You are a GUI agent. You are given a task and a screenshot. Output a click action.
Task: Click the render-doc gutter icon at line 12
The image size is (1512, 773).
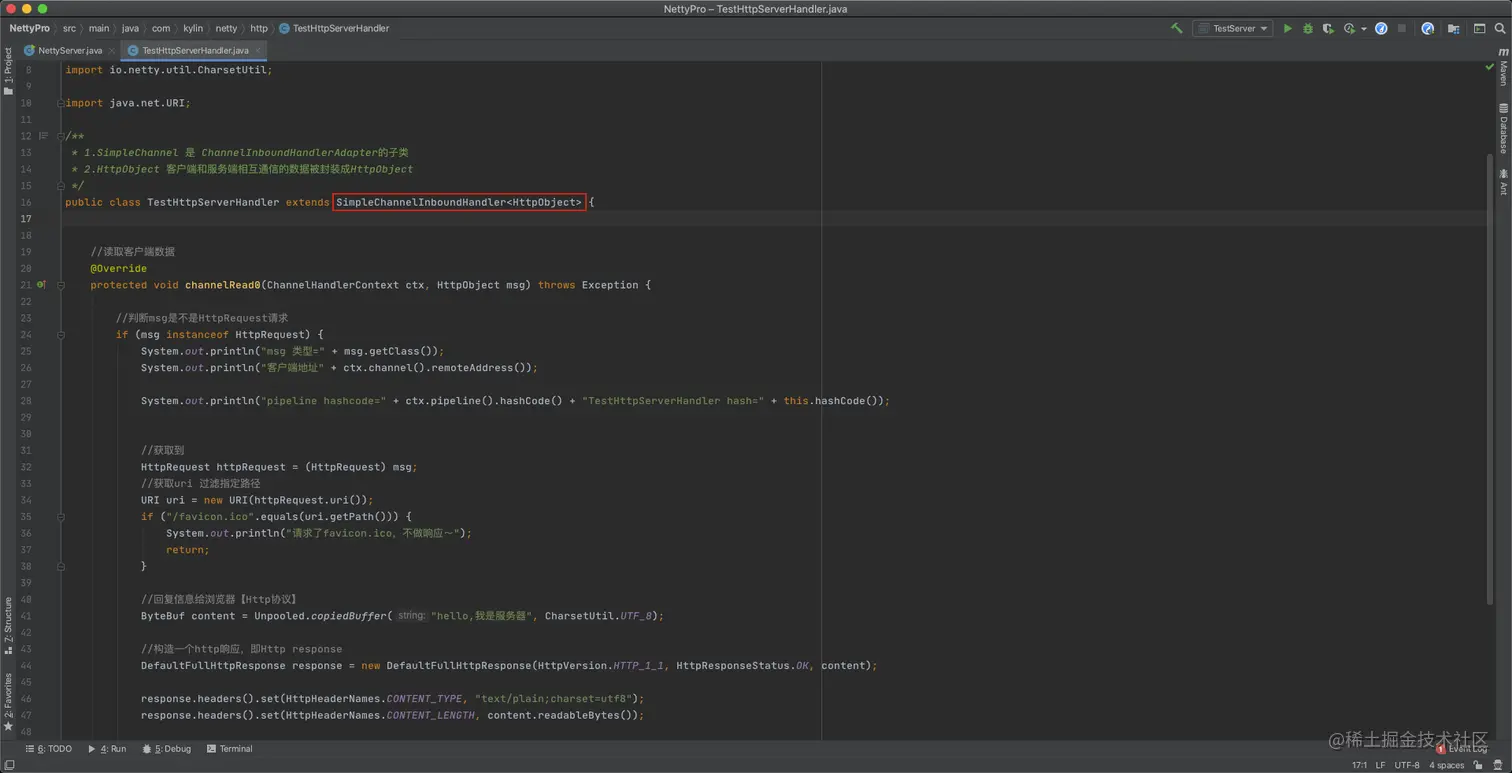click(43, 136)
